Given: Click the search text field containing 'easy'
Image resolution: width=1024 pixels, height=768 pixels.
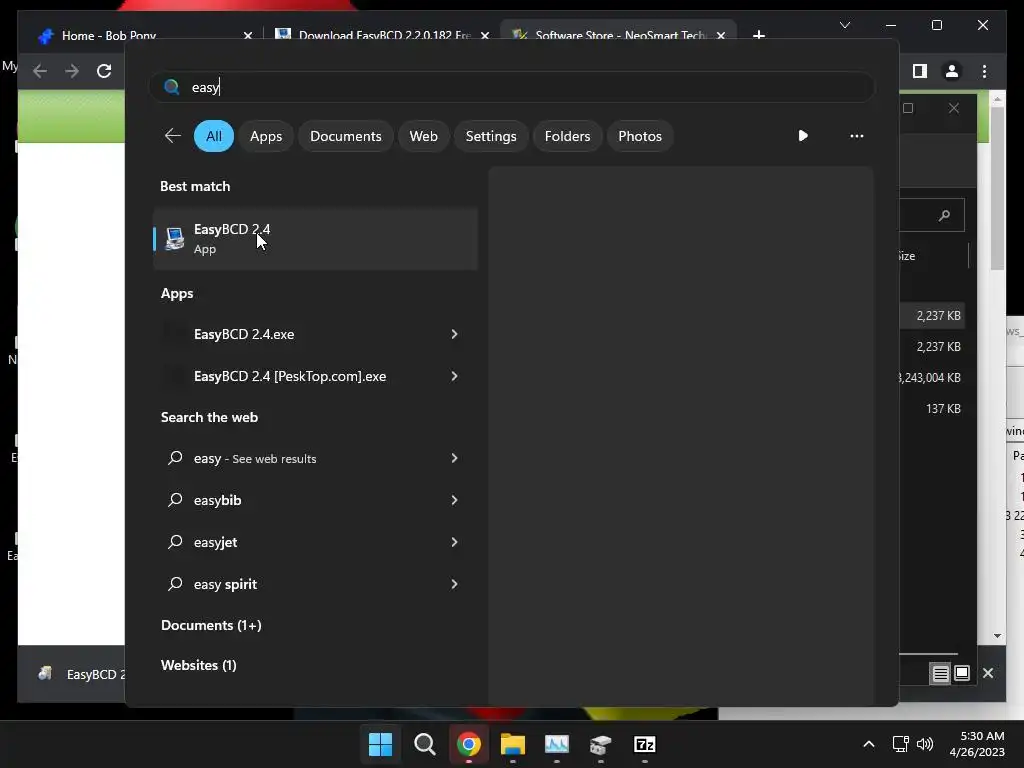Looking at the screenshot, I should point(511,87).
